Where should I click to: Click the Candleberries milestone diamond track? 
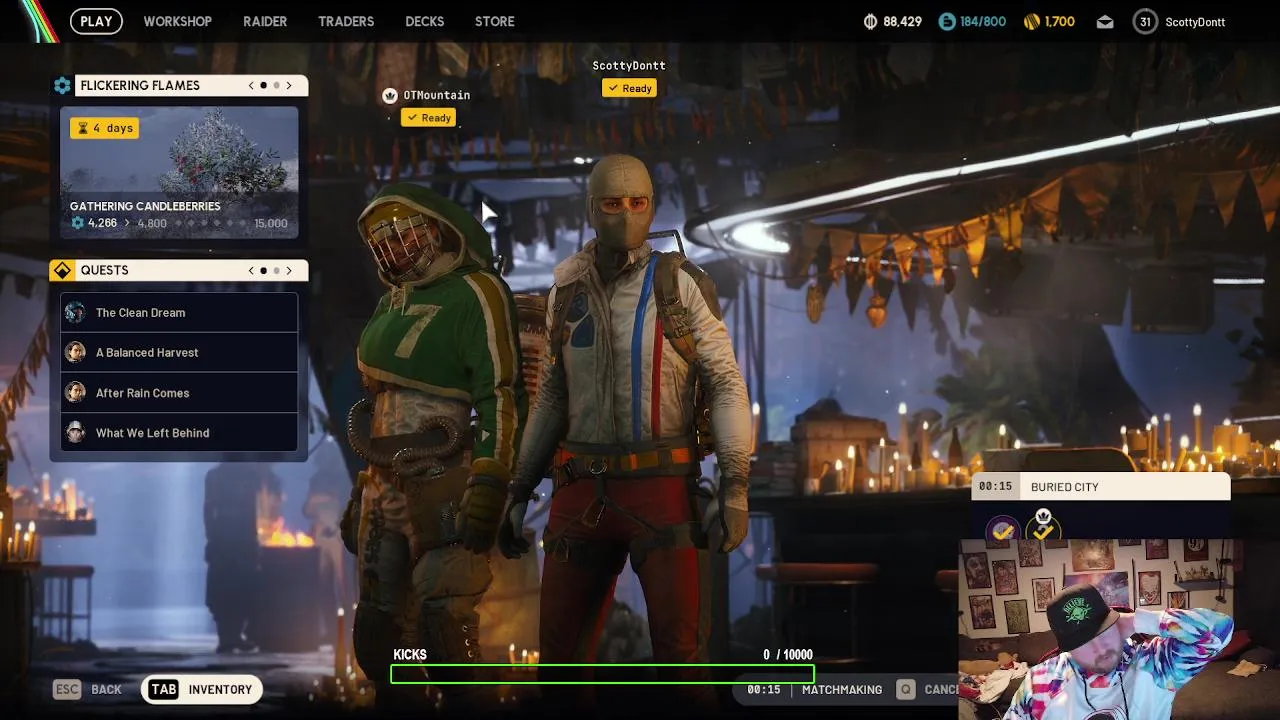point(210,223)
